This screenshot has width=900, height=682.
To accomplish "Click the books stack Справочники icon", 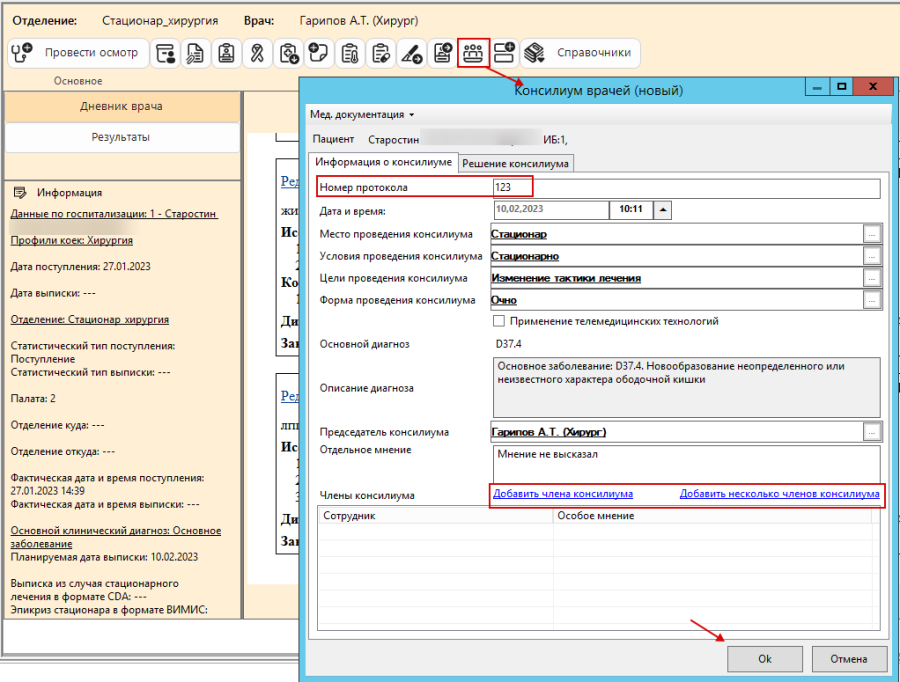I will (534, 53).
